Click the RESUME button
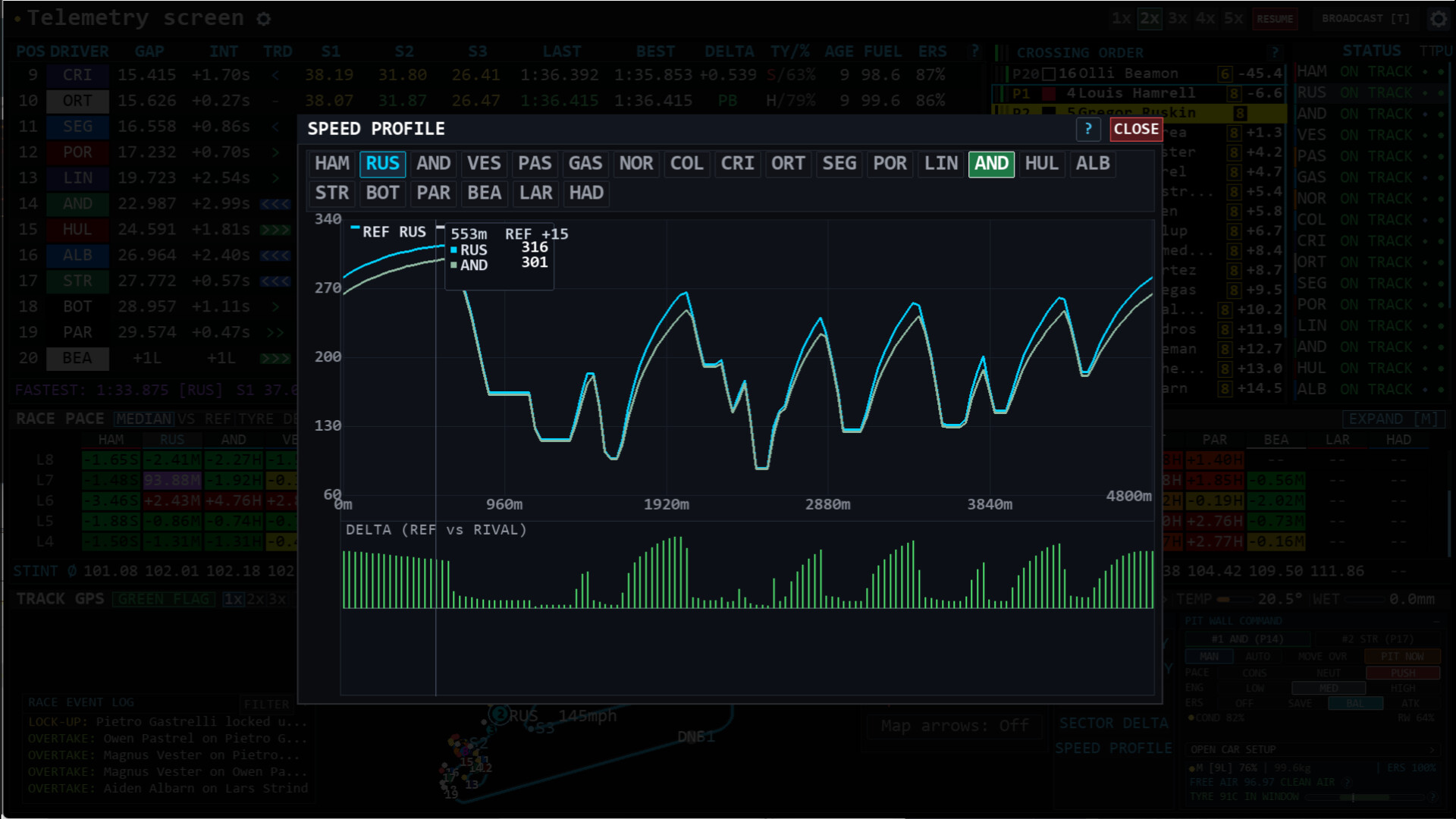Screen dimensions: 1456x819 [x=1275, y=19]
